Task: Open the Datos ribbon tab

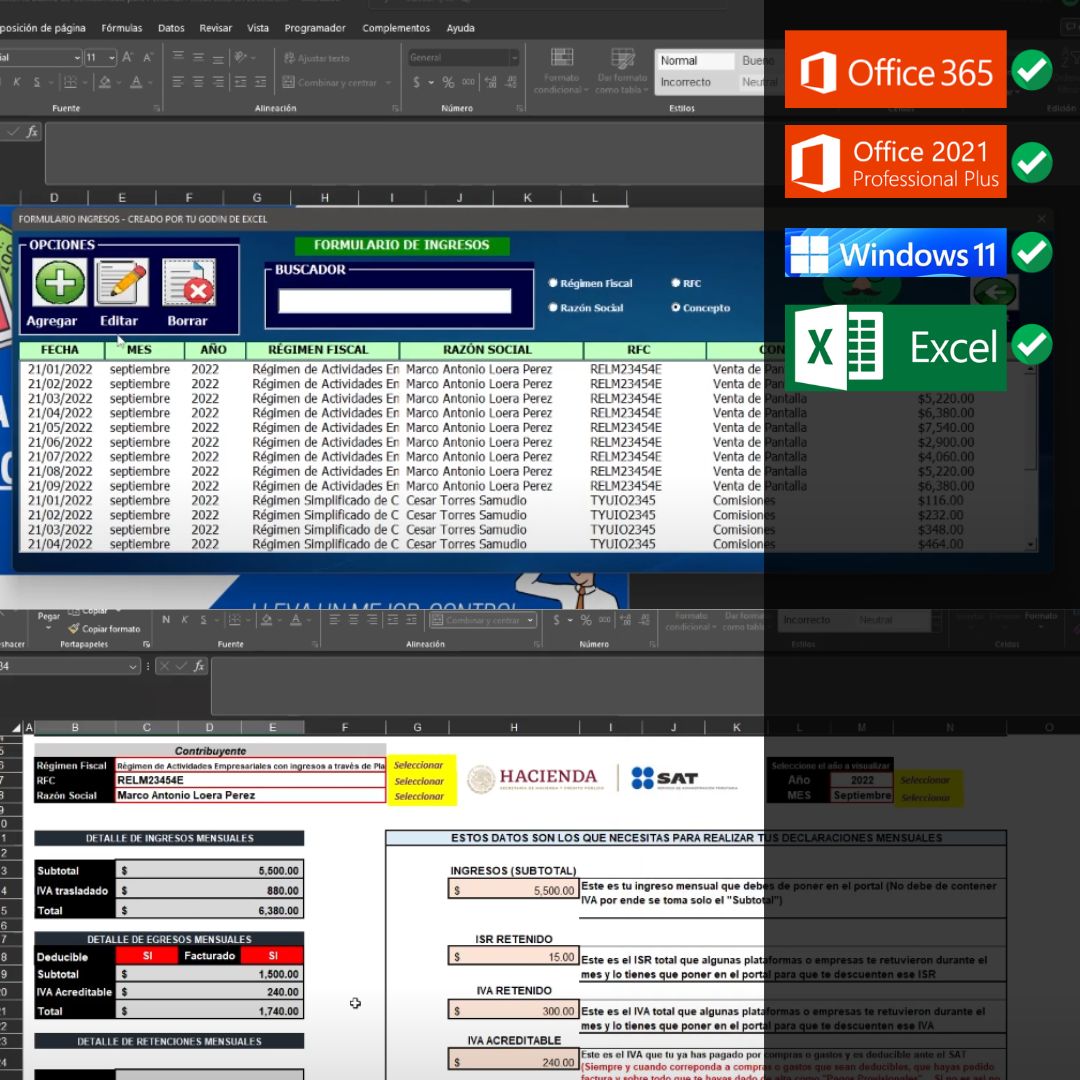Action: click(171, 28)
